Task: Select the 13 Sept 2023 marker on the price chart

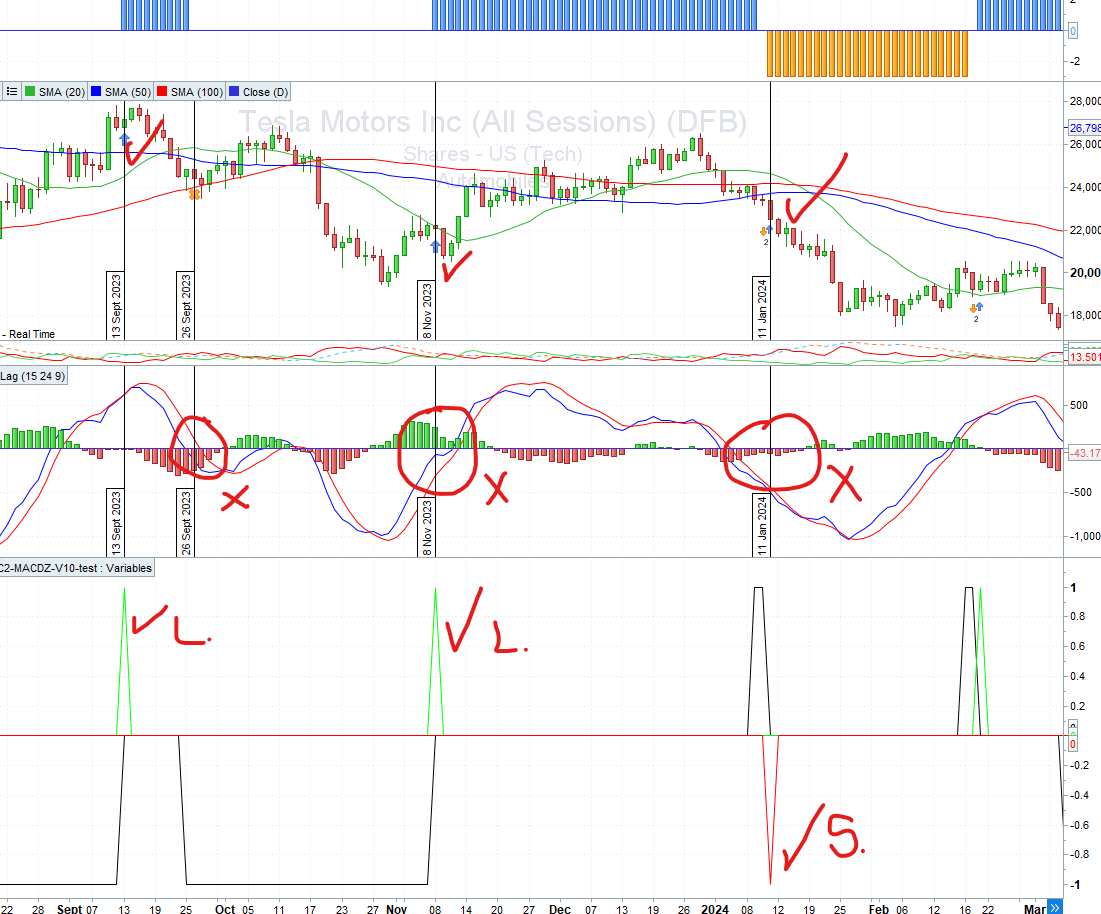Action: coord(116,305)
